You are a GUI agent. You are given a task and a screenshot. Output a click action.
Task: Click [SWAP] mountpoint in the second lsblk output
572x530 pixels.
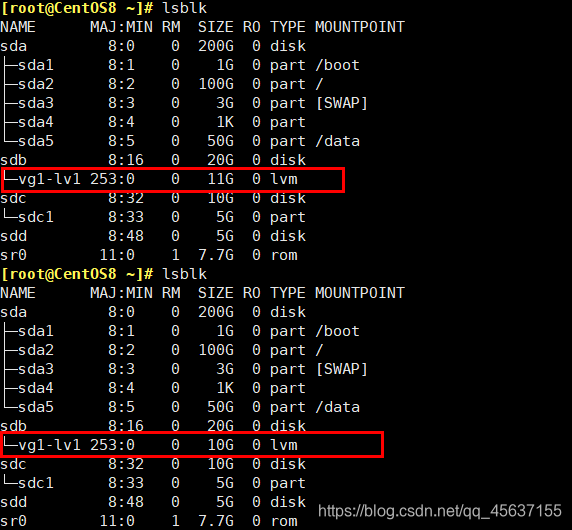point(341,369)
